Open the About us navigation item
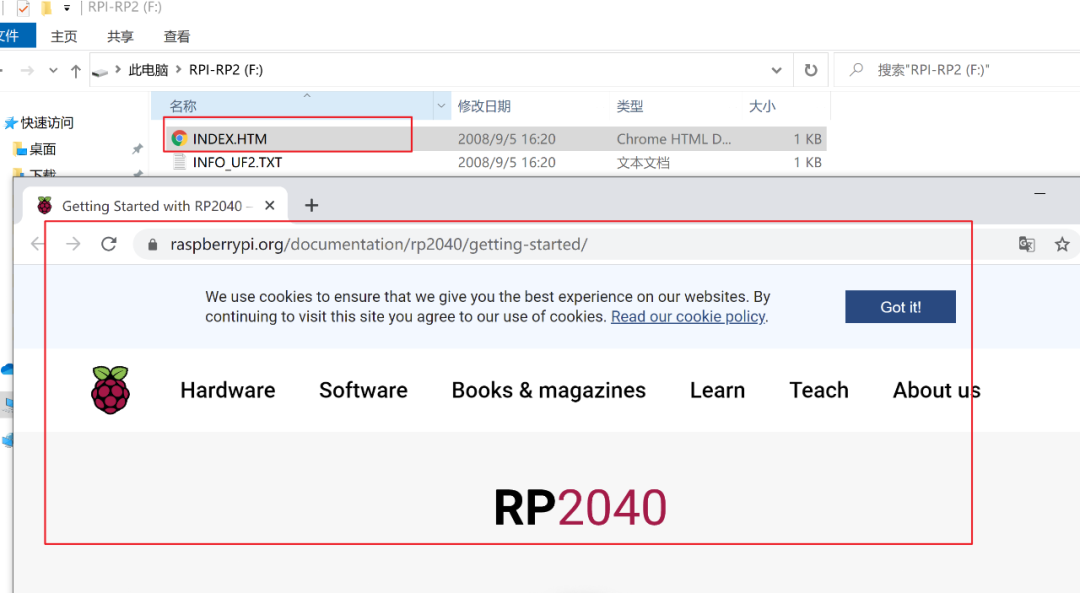1080x593 pixels. (x=937, y=390)
